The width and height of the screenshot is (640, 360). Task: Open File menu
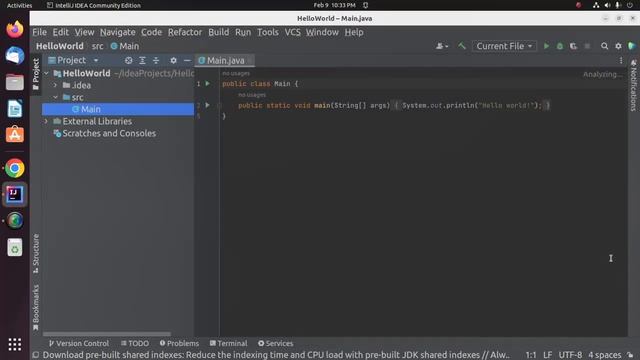pyautogui.click(x=40, y=32)
